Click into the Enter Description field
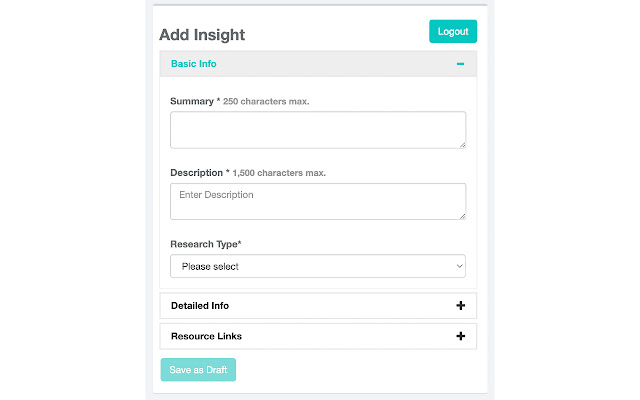640x400 pixels. [317, 201]
